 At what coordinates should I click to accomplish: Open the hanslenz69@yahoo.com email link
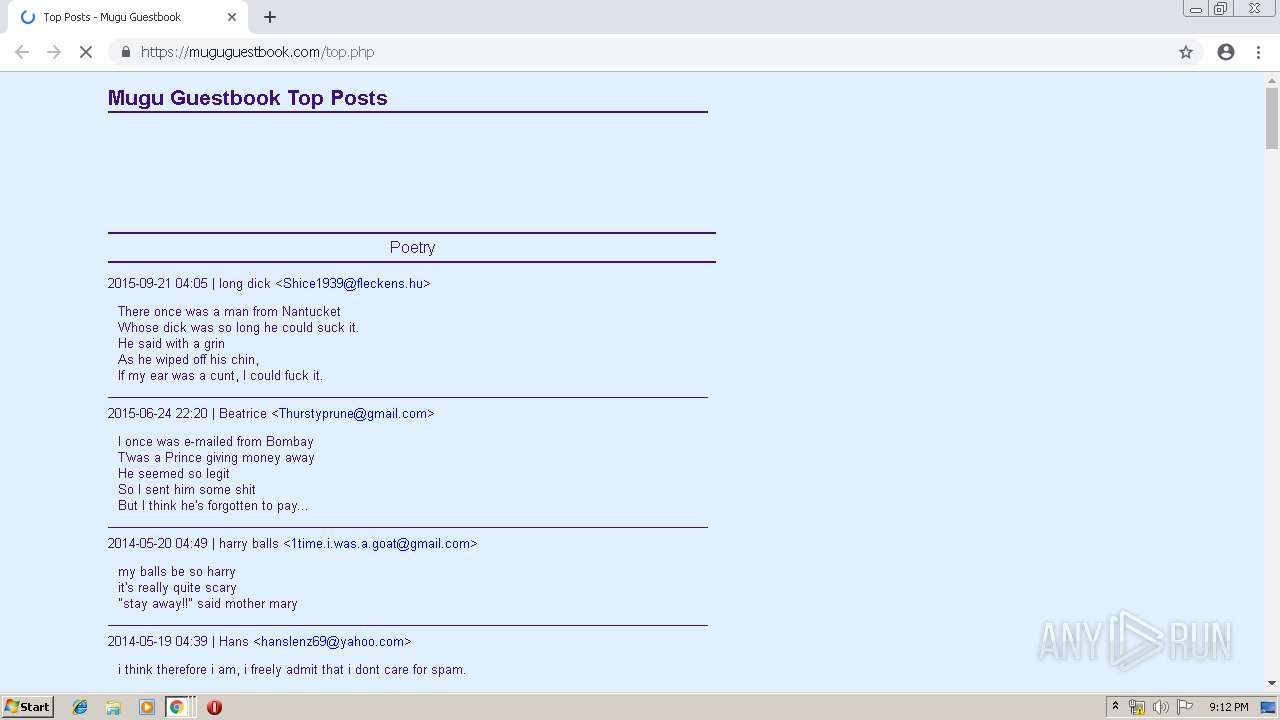(332, 641)
